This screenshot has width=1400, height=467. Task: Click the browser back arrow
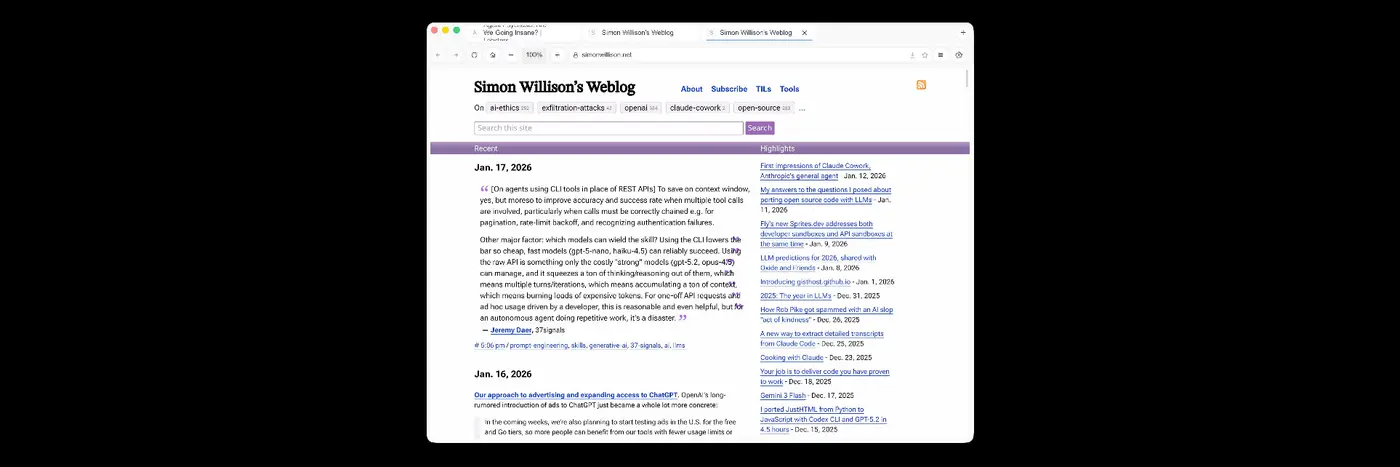(438, 55)
